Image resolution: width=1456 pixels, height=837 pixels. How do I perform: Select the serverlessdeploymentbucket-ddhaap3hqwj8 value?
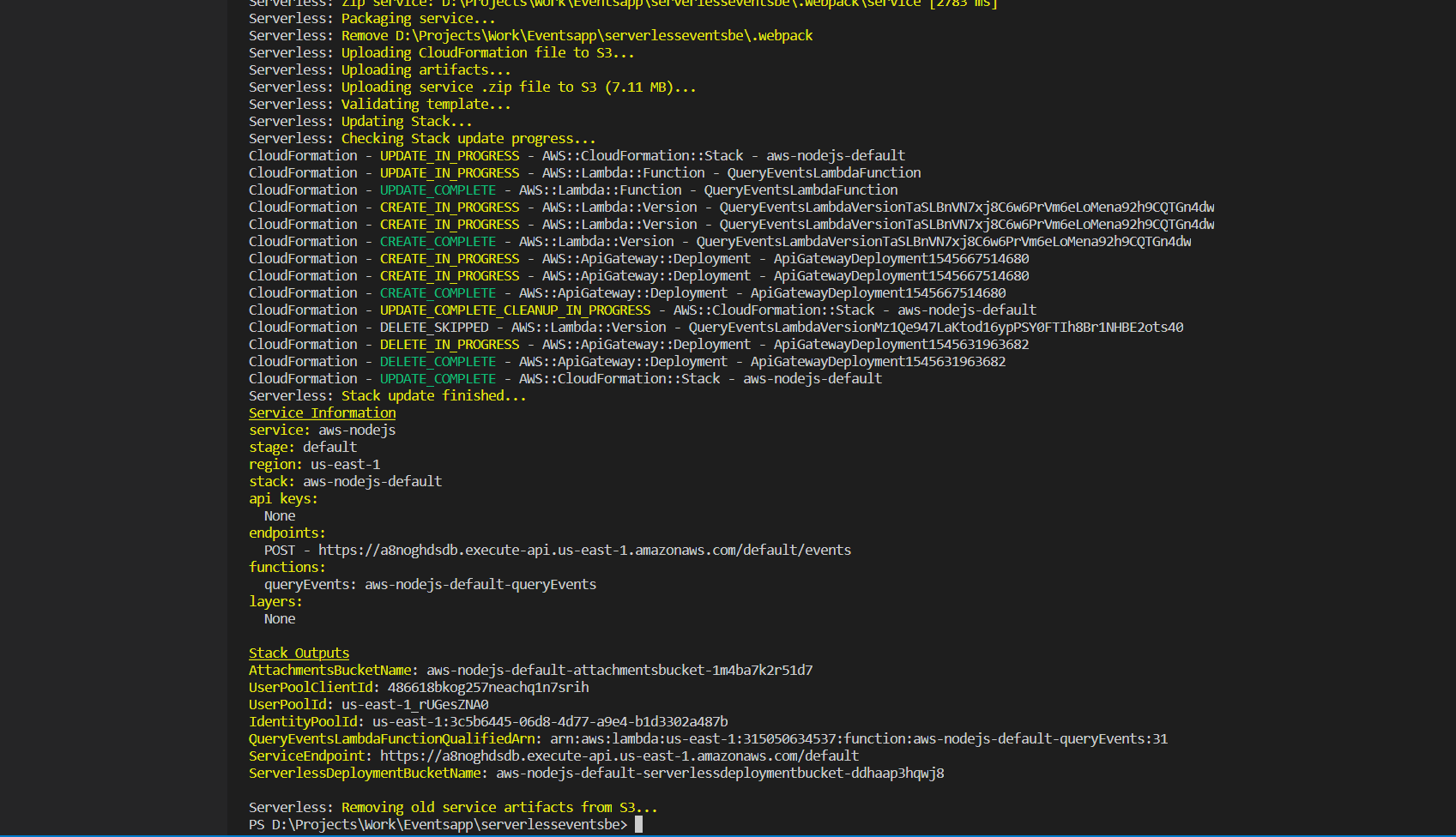point(720,773)
